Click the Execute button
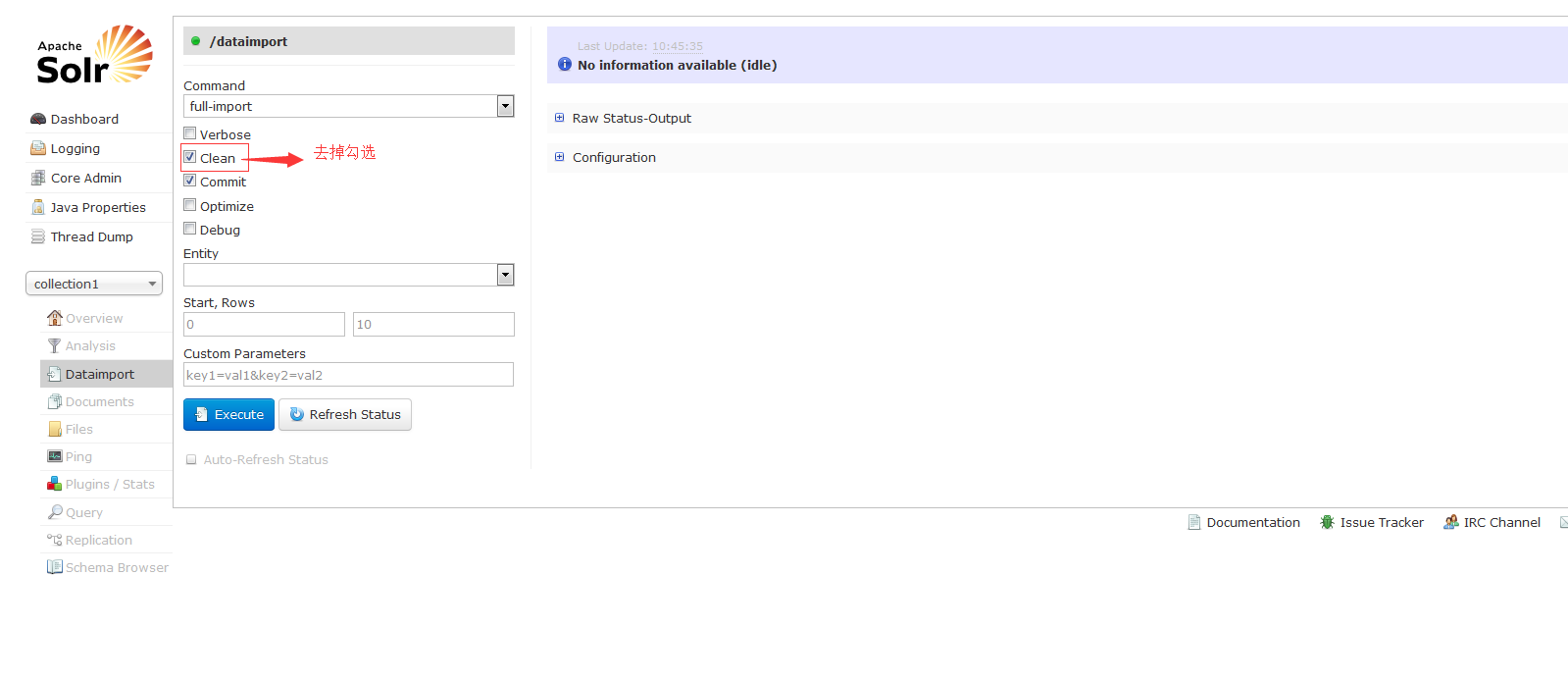 (228, 414)
